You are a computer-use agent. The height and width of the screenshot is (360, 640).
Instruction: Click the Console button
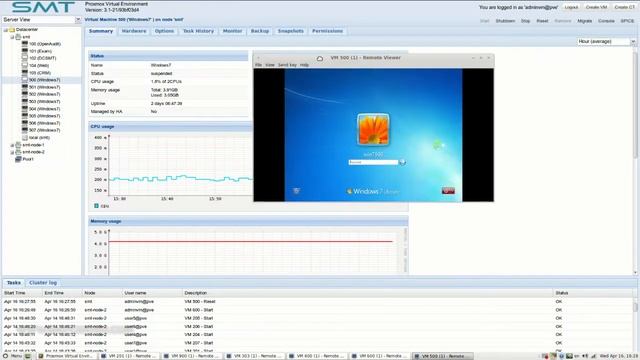tap(606, 21)
